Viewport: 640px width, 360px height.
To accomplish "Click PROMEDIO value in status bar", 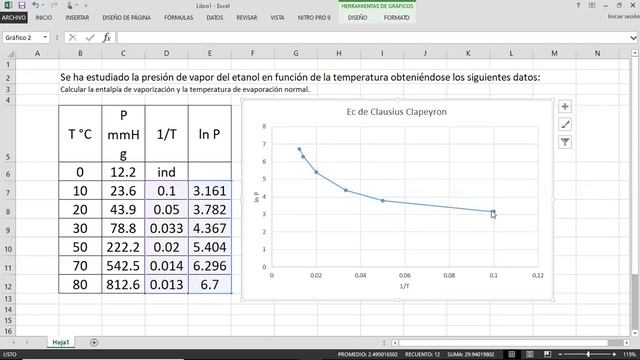I will point(368,354).
